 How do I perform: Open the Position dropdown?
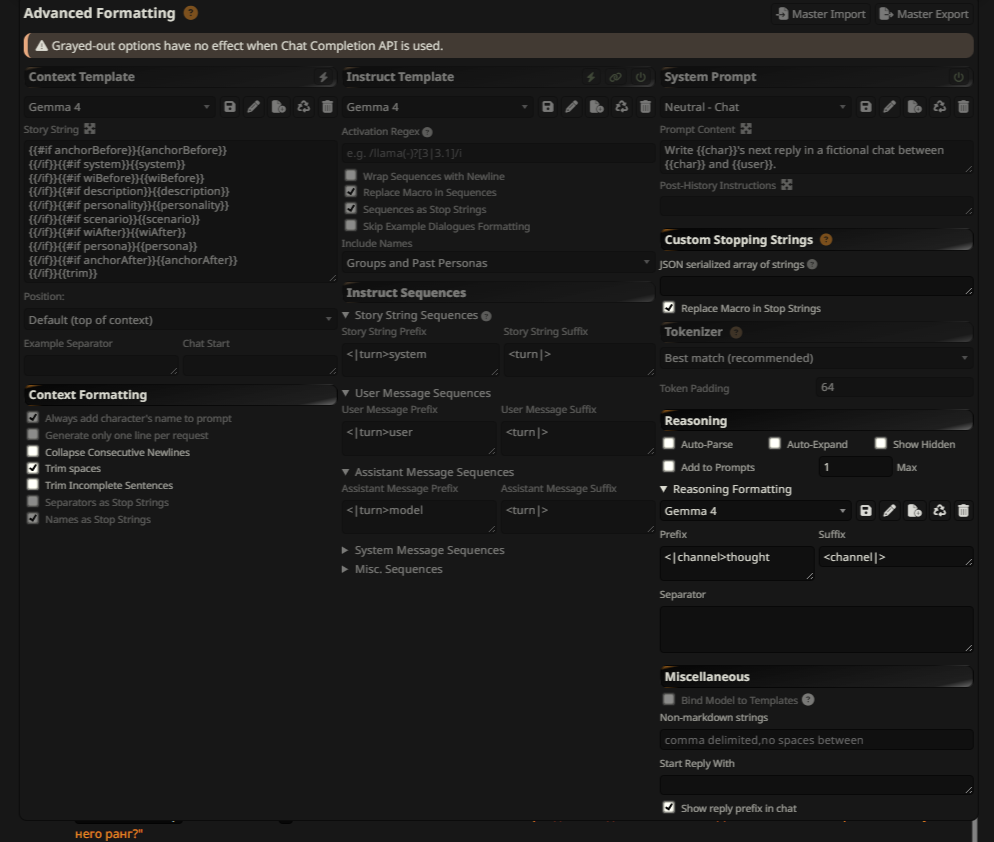pos(180,320)
